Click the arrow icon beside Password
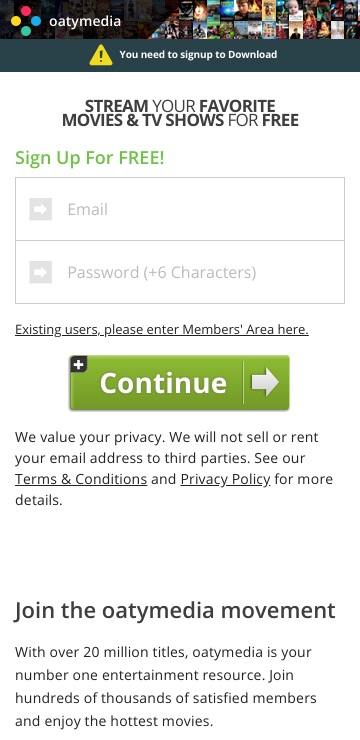 click(41, 272)
